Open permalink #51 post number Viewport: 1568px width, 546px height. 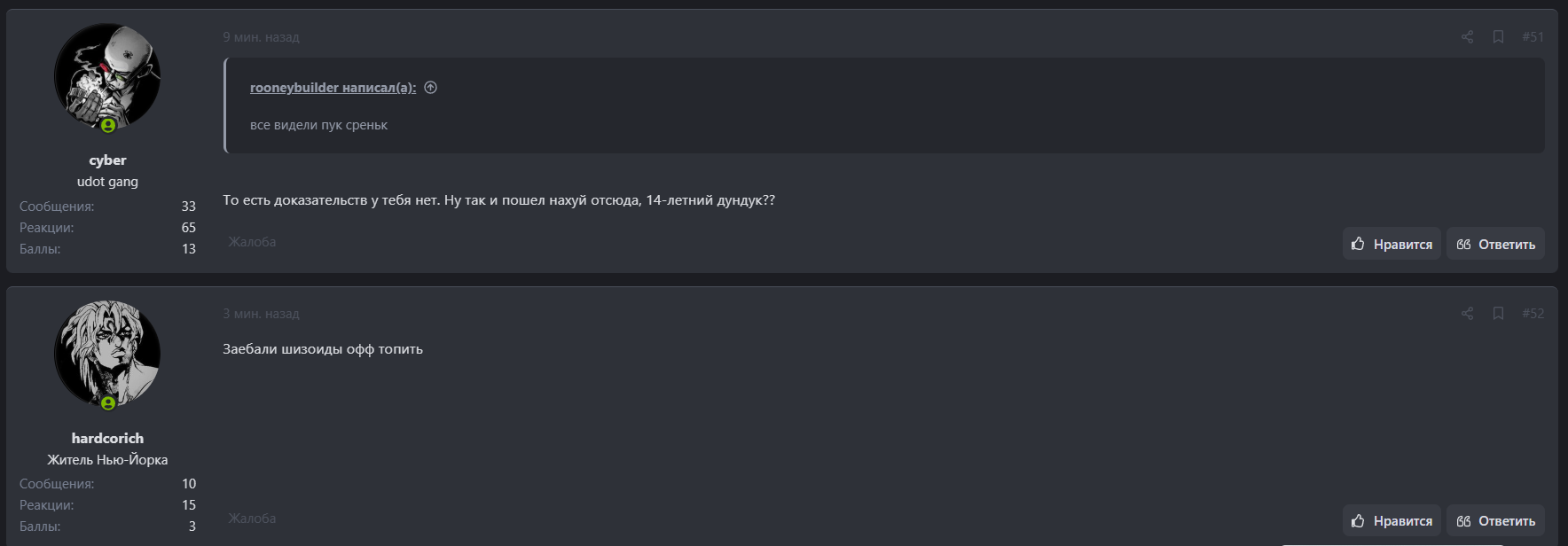(1533, 36)
